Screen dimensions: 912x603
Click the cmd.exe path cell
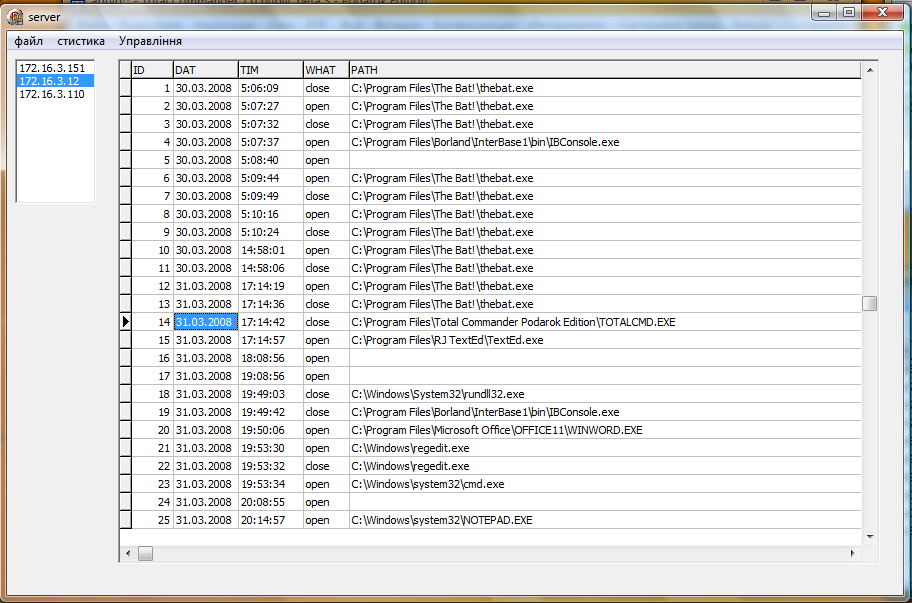pyautogui.click(x=605, y=484)
